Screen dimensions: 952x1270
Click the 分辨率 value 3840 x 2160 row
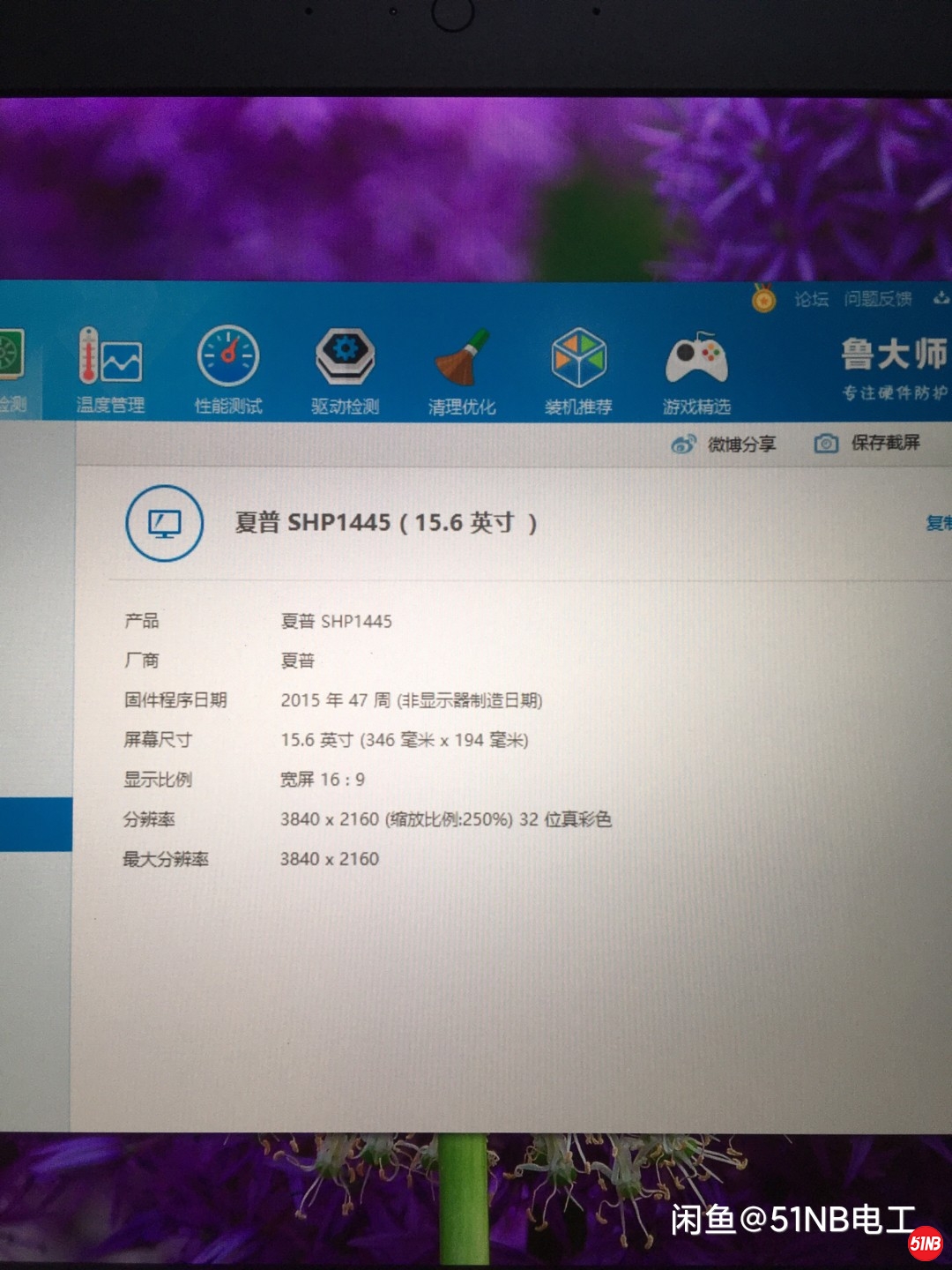coord(445,819)
